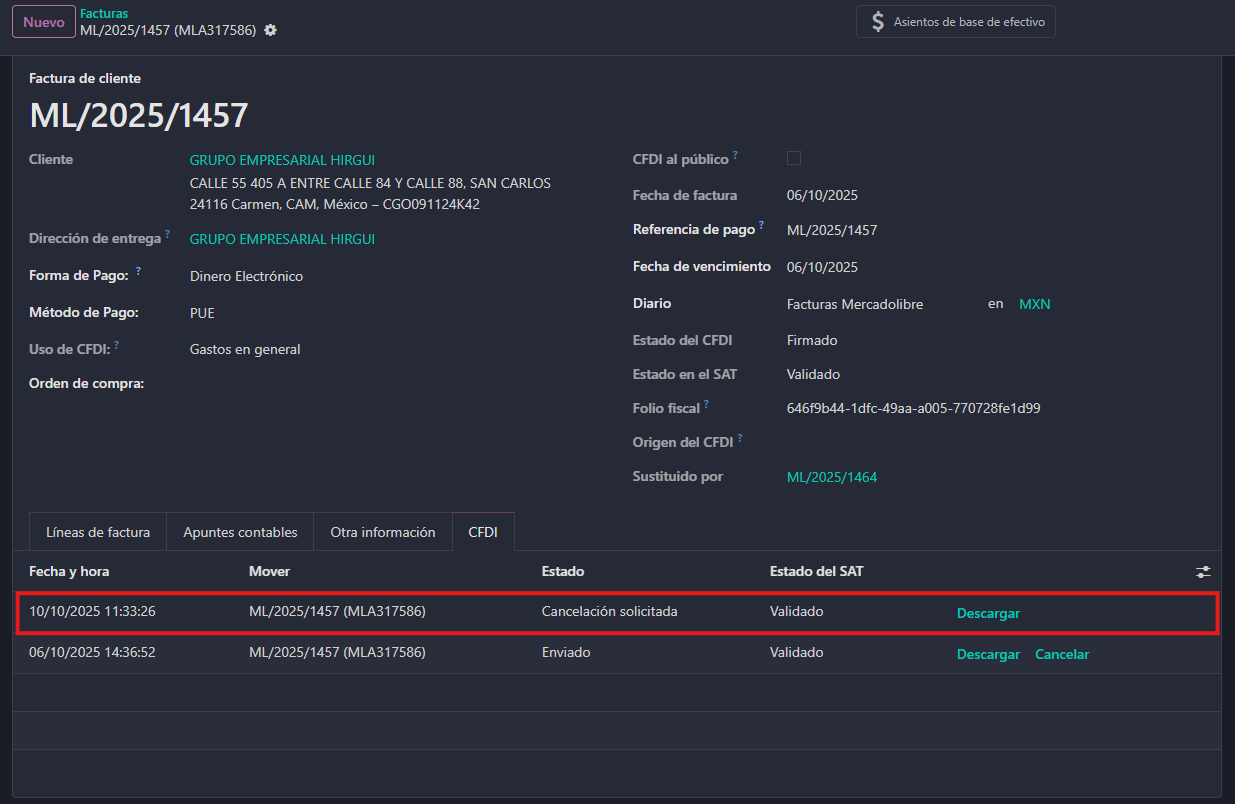Open the column settings icon in the CFDI table
This screenshot has height=804, width=1235.
click(x=1202, y=572)
